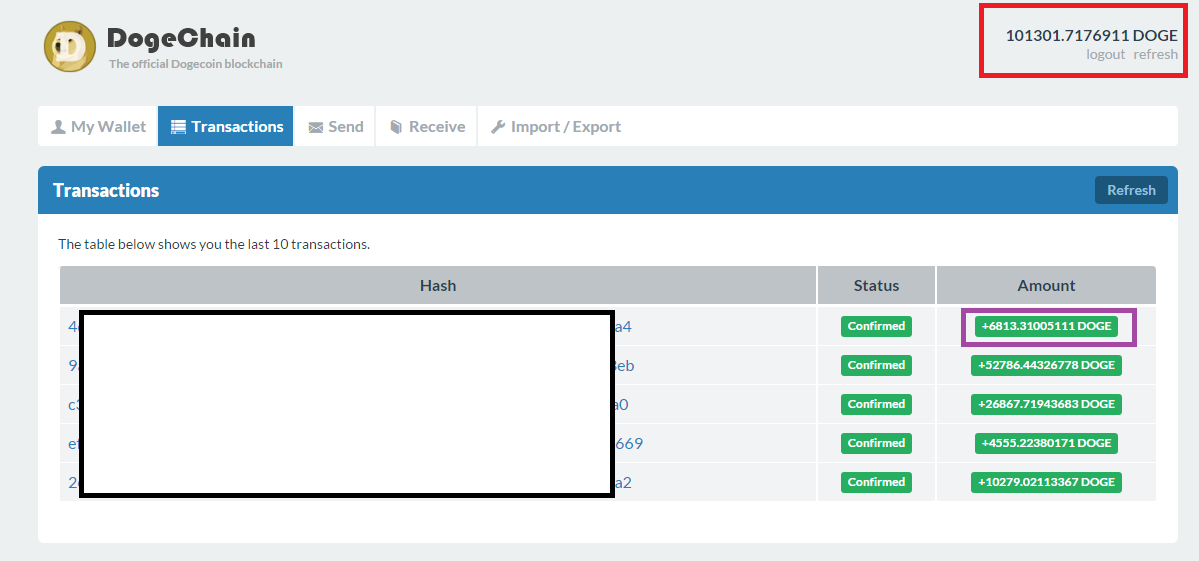Click the Dogecoin coin logo
Viewport: 1199px width, 561px height.
(69, 47)
